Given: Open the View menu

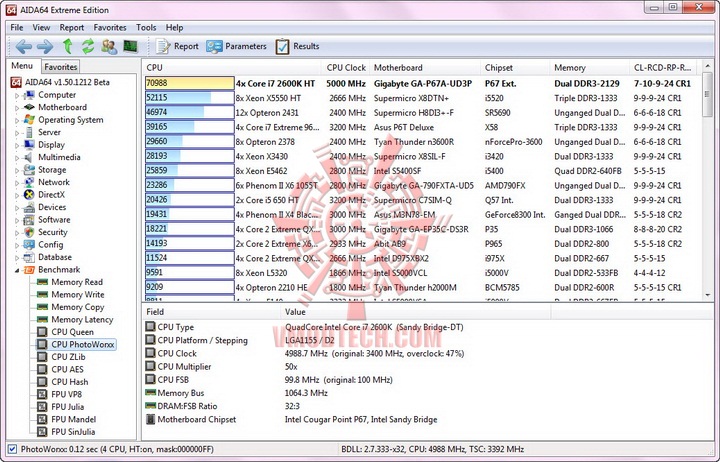Looking at the screenshot, I should [x=41, y=28].
